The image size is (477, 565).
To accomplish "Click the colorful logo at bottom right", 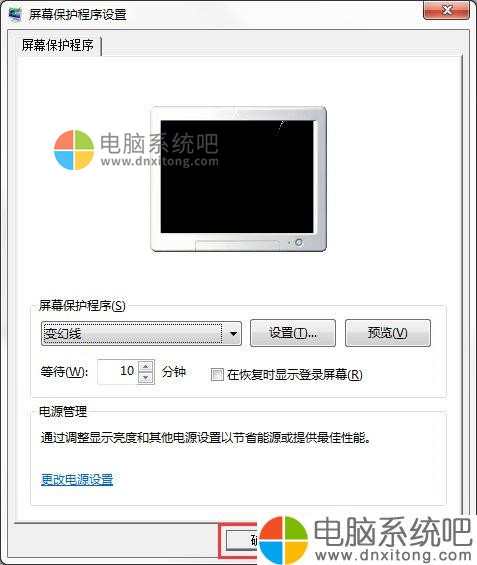I will (x=284, y=540).
